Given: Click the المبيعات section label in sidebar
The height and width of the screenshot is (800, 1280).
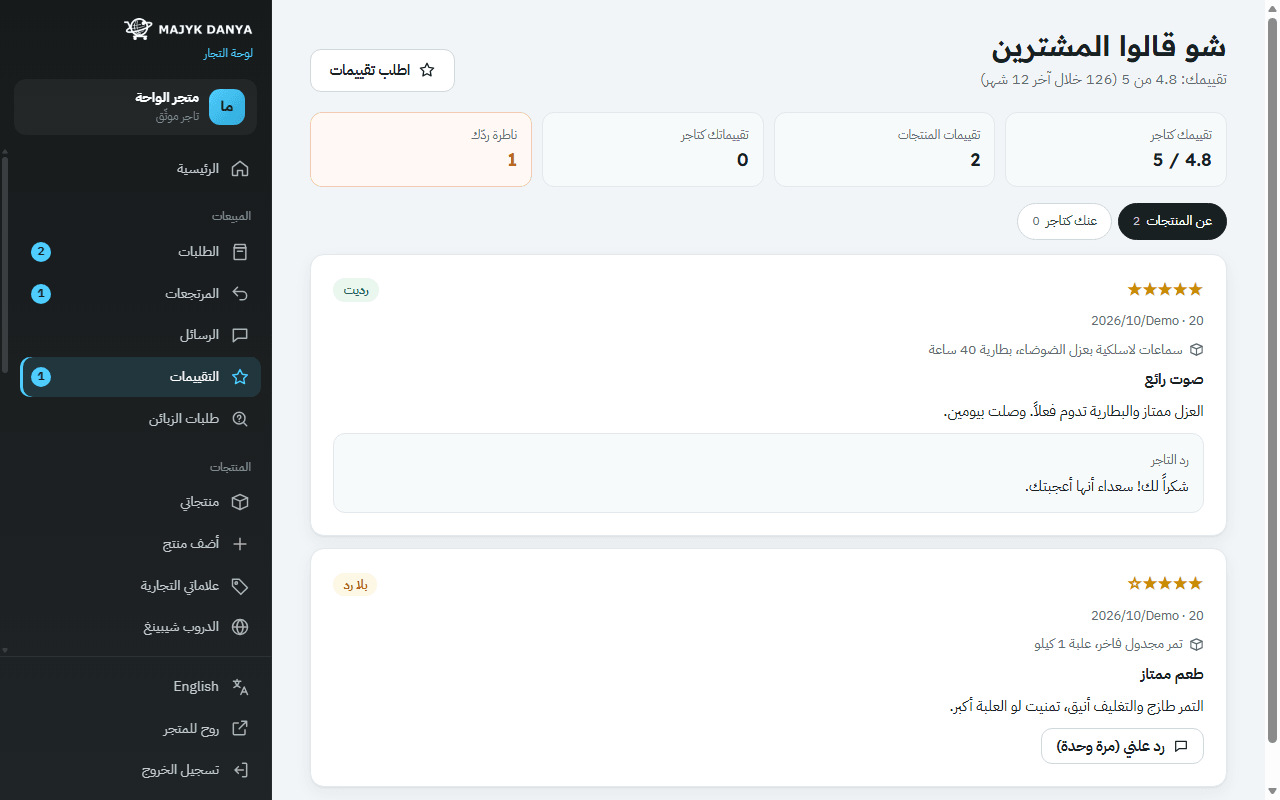Looking at the screenshot, I should click(230, 216).
